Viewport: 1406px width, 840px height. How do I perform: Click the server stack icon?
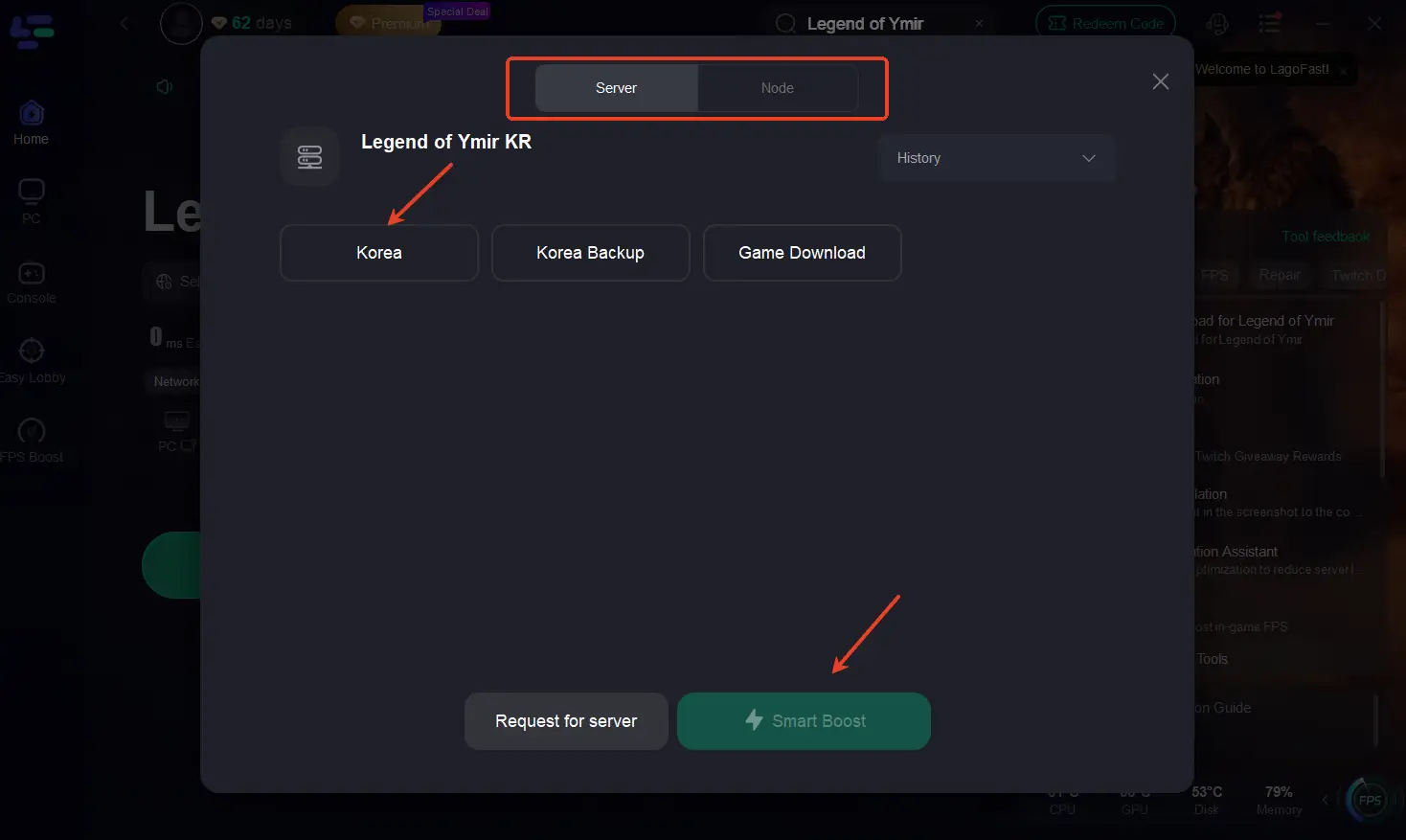pyautogui.click(x=309, y=156)
